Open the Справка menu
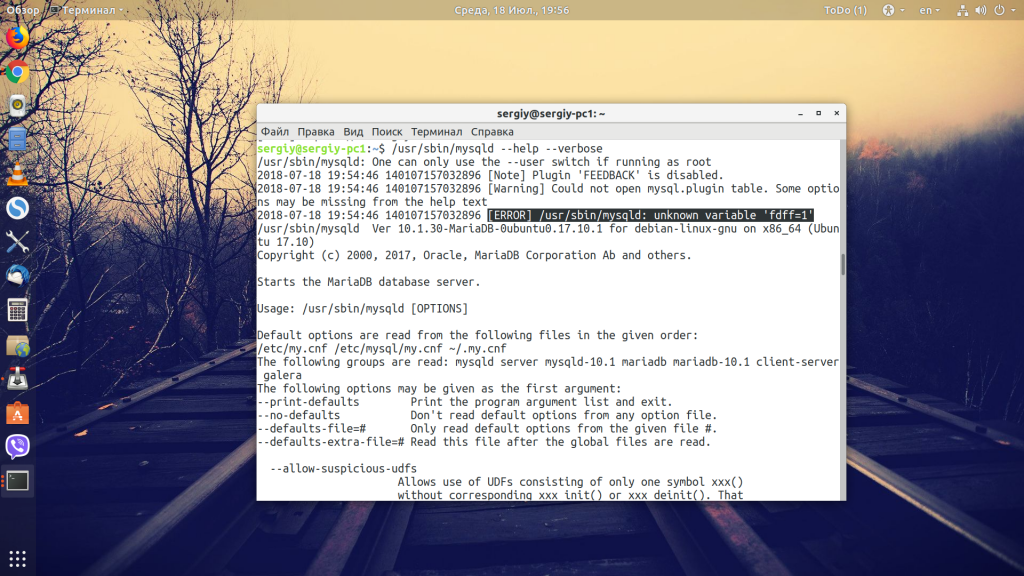 pos(492,131)
